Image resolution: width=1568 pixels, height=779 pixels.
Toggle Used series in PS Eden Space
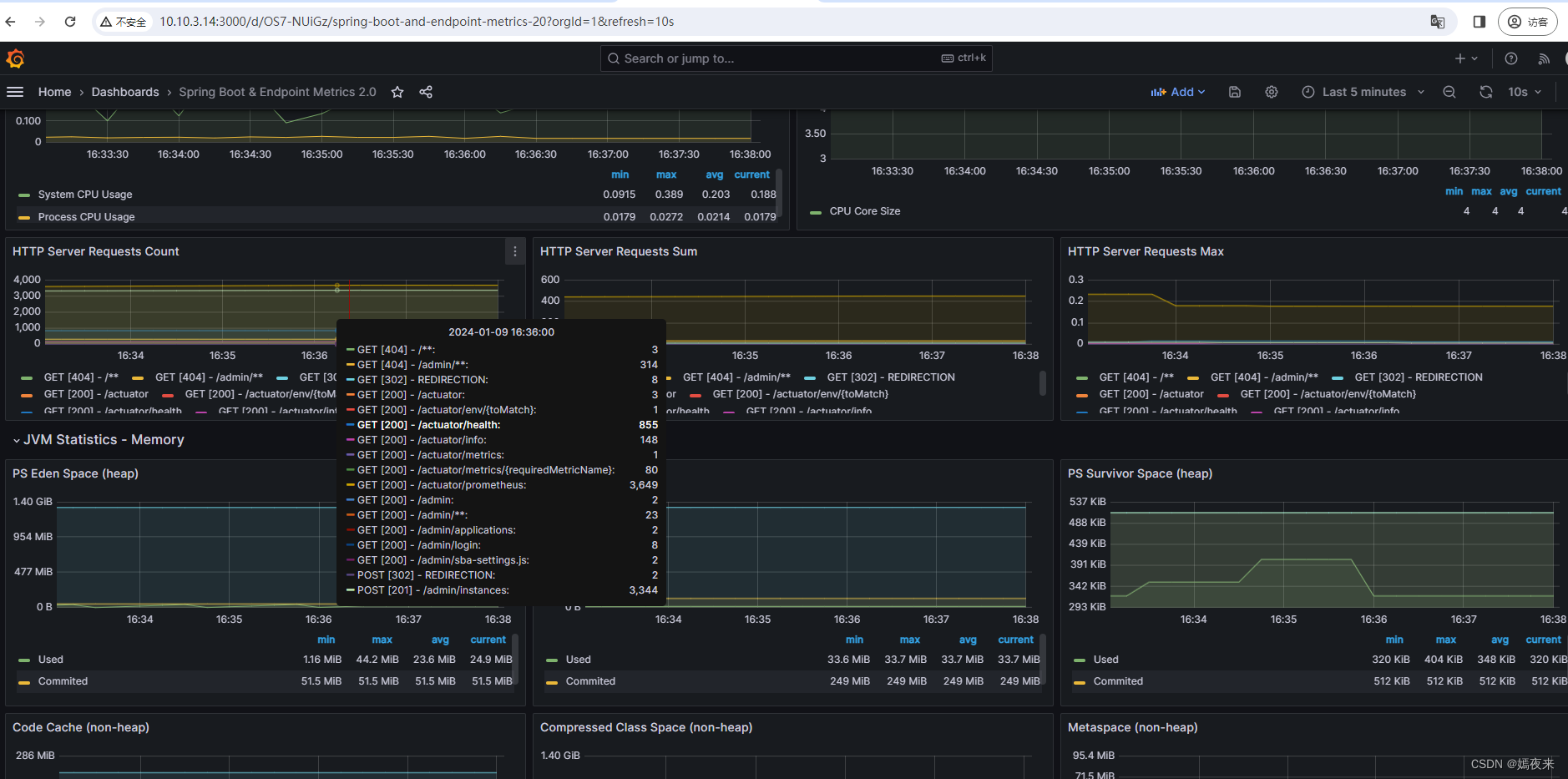point(50,660)
